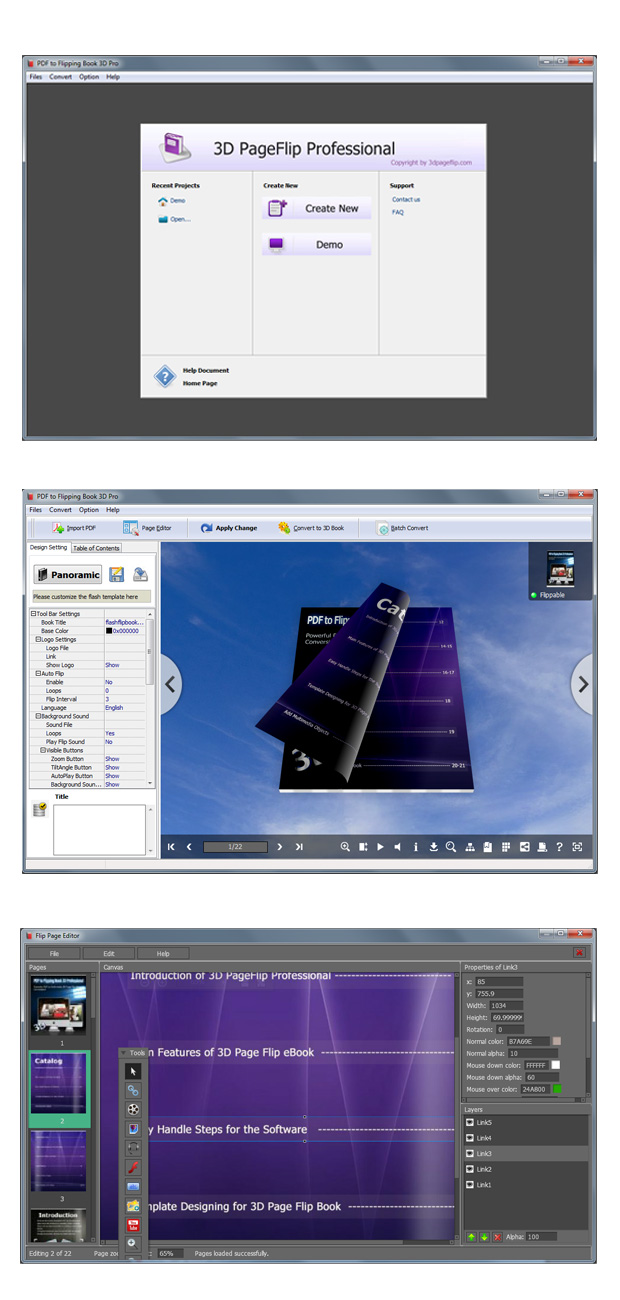Image resolution: width=620 pixels, height=1300 pixels.
Task: Collapse the Visible Buttons group
Action: click(43, 750)
